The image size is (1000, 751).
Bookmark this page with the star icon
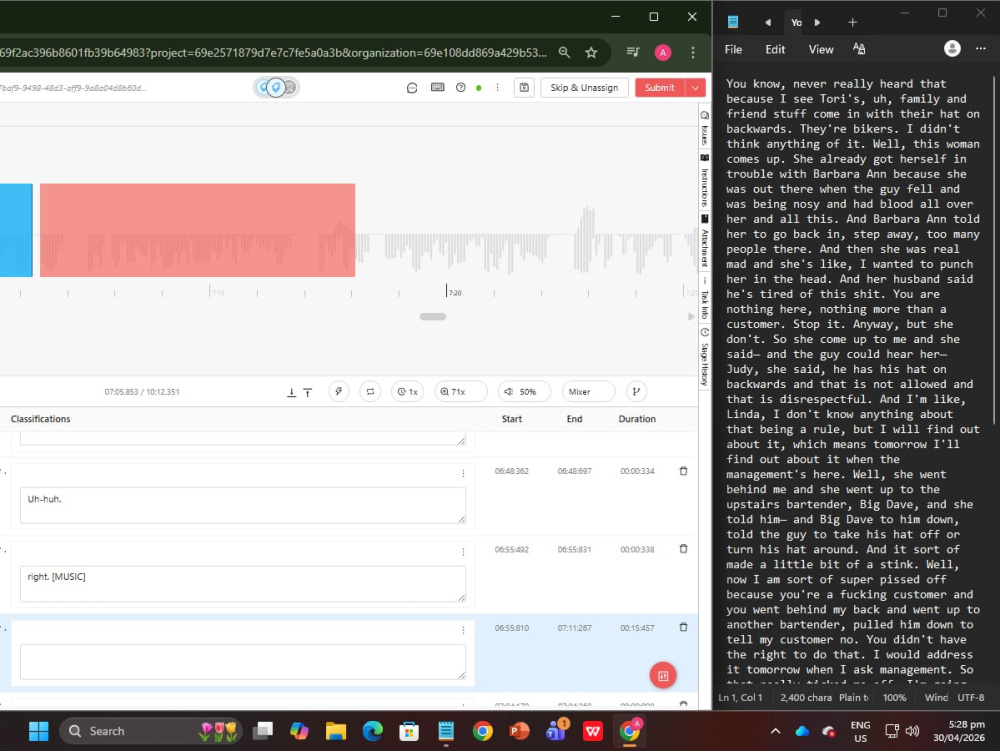coord(591,52)
